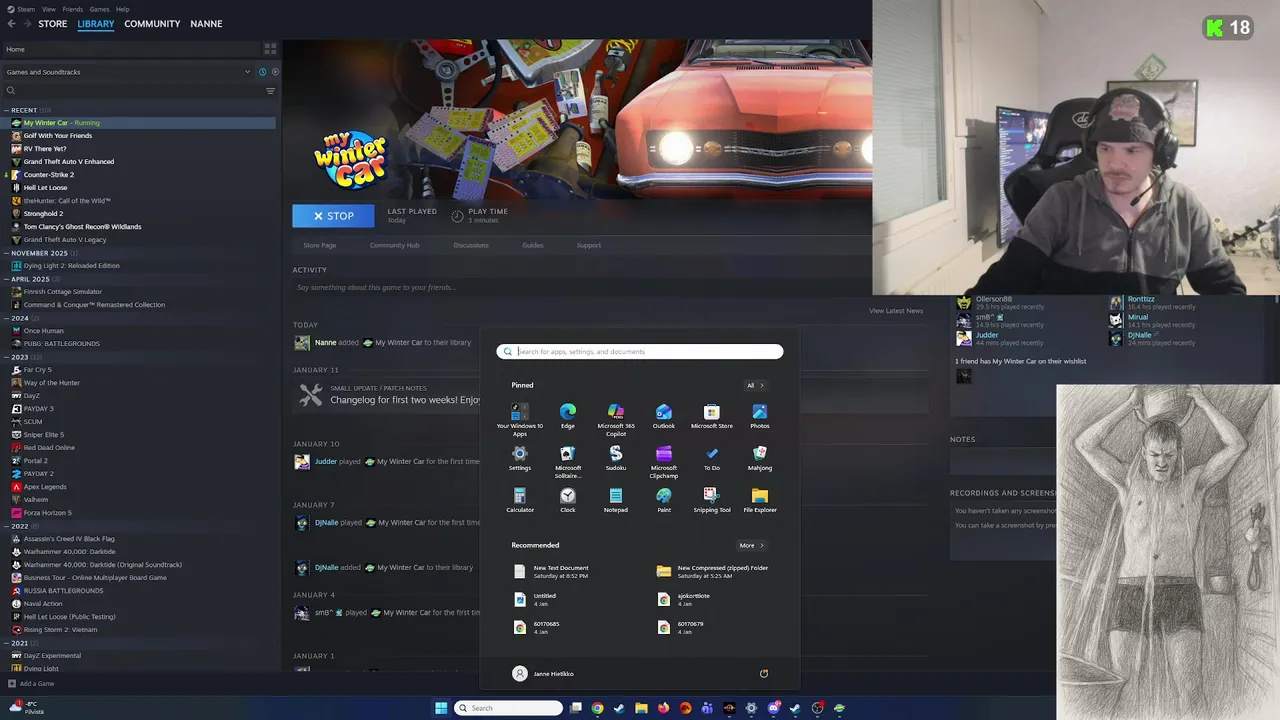
Task: Open Chrome from the taskbar
Action: tap(597, 708)
